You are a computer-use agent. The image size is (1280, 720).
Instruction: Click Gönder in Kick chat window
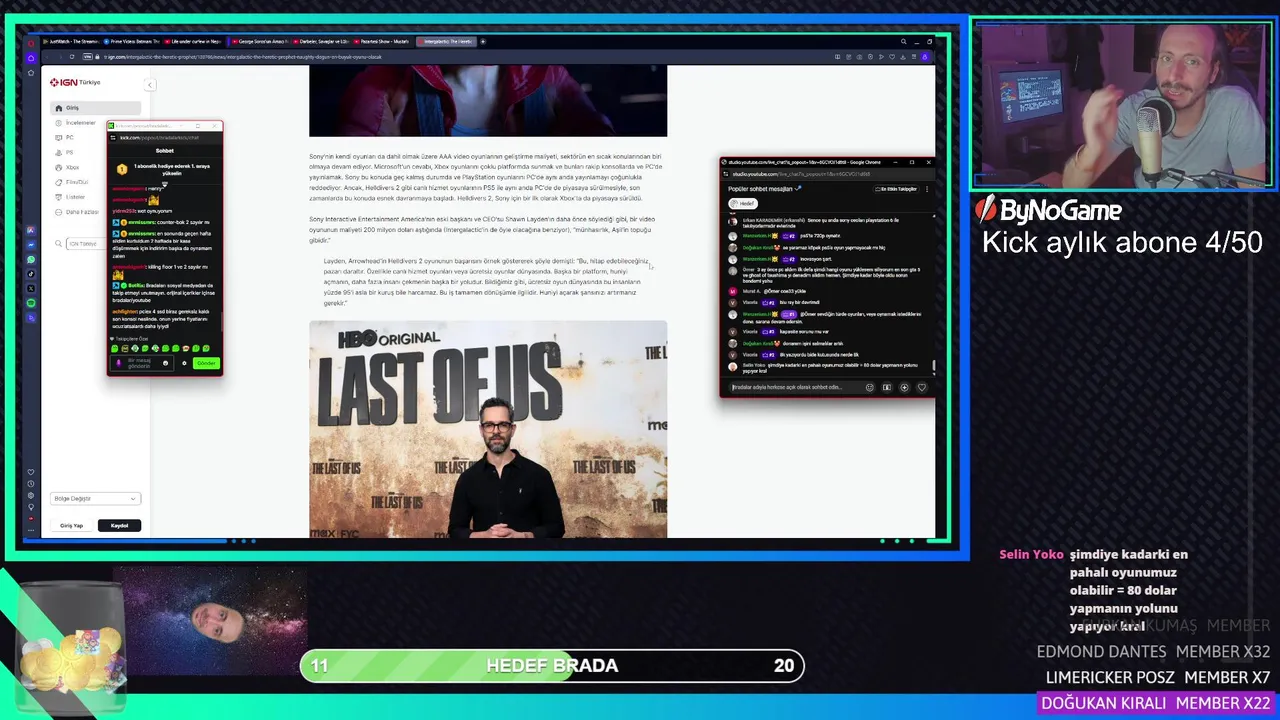(x=206, y=363)
